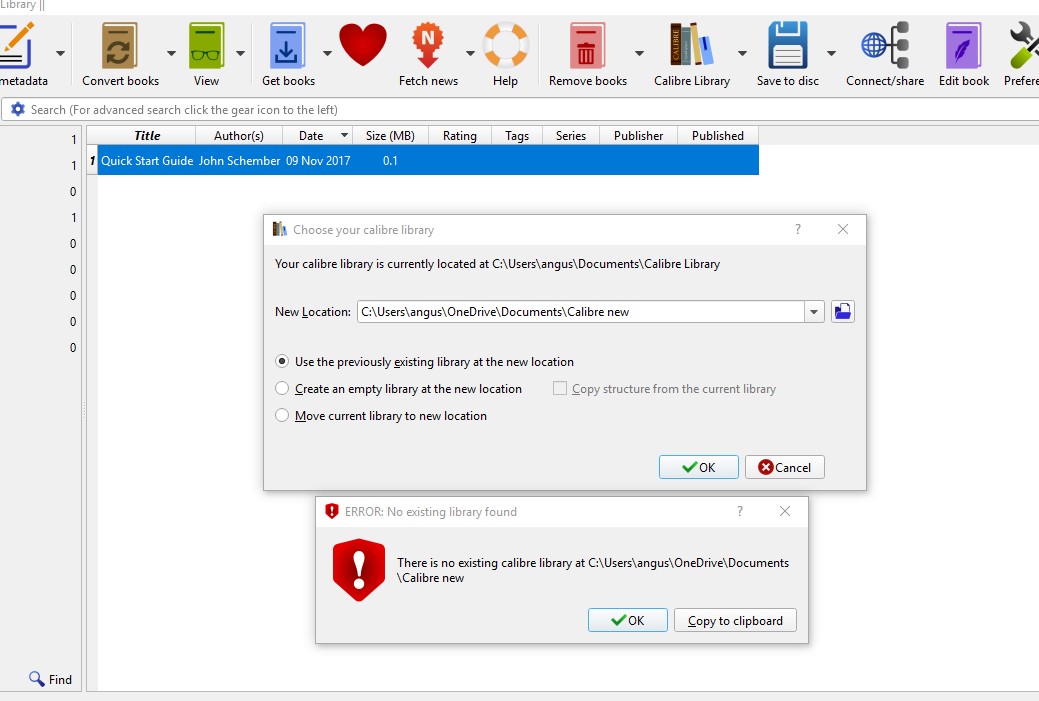Click the 09 Nov 2017 date cell
The width and height of the screenshot is (1039, 701).
point(318,160)
